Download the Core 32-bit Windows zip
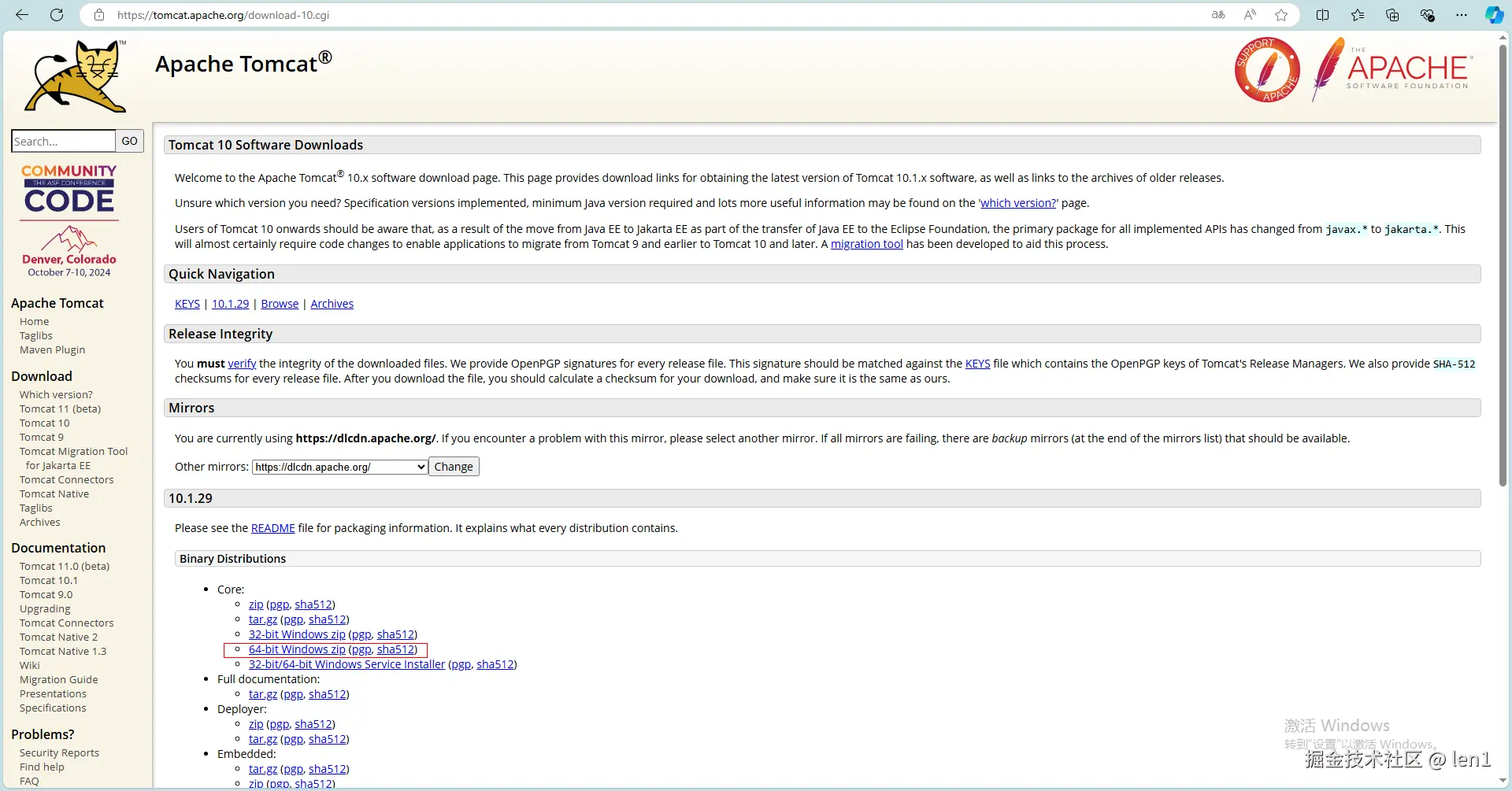This screenshot has width=1512, height=791. (x=297, y=634)
